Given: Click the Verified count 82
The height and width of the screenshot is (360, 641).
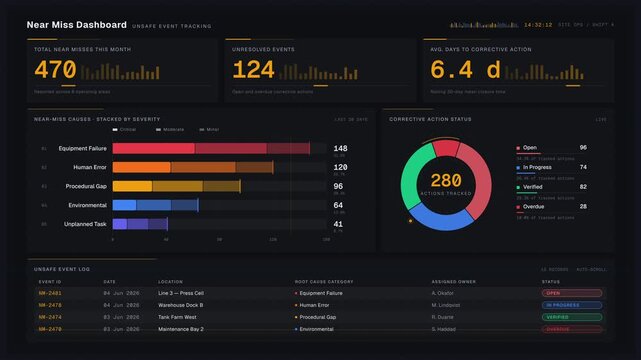Looking at the screenshot, I should pos(583,187).
